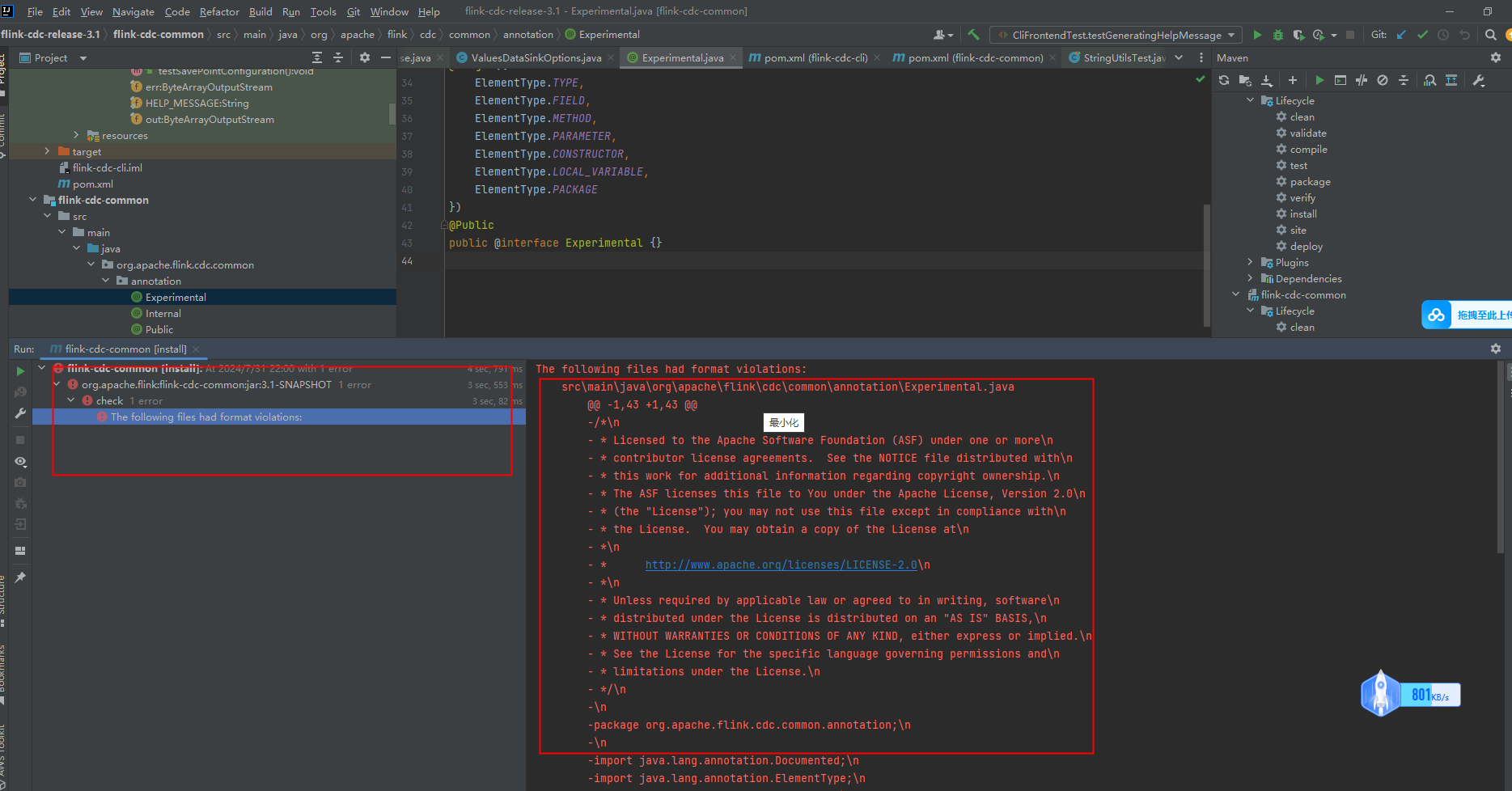Open the Apache LICENSE-2.0 link
Image resolution: width=1512 pixels, height=791 pixels.
tap(781, 565)
